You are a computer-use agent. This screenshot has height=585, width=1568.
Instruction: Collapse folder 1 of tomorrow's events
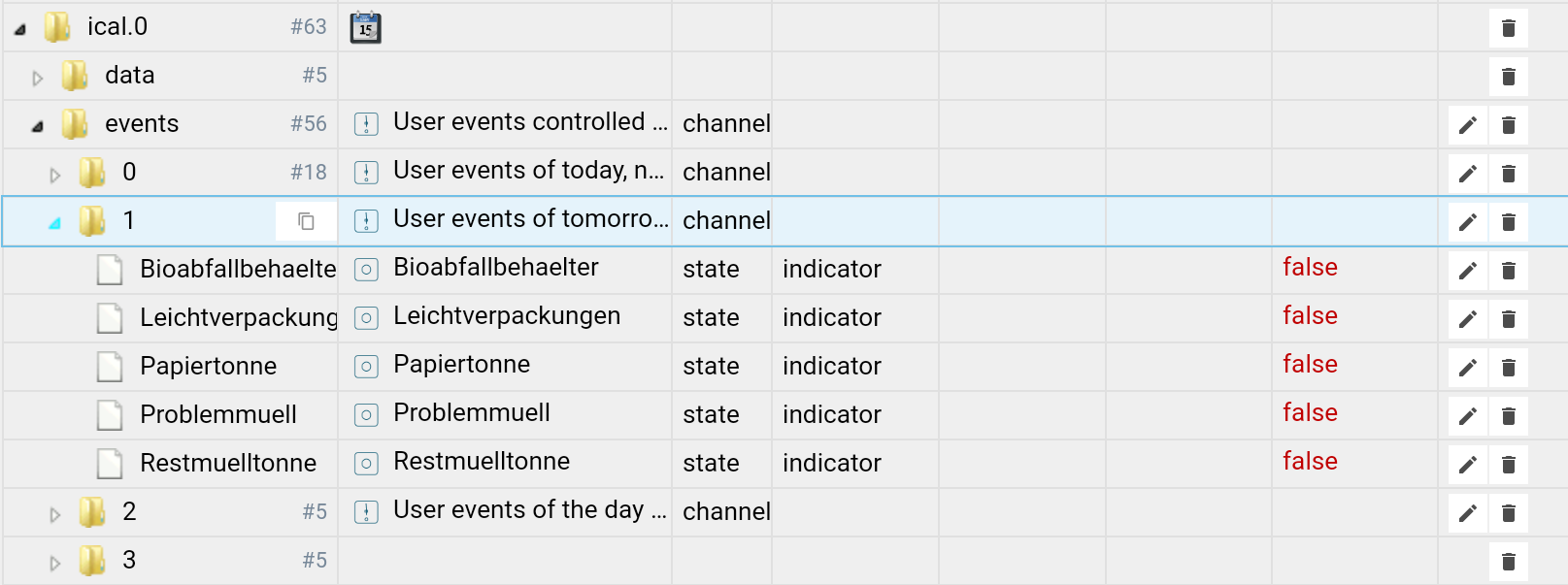(x=54, y=223)
